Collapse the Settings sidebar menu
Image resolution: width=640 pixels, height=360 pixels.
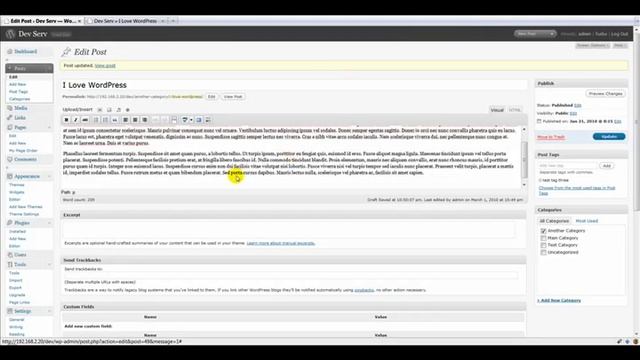50,311
